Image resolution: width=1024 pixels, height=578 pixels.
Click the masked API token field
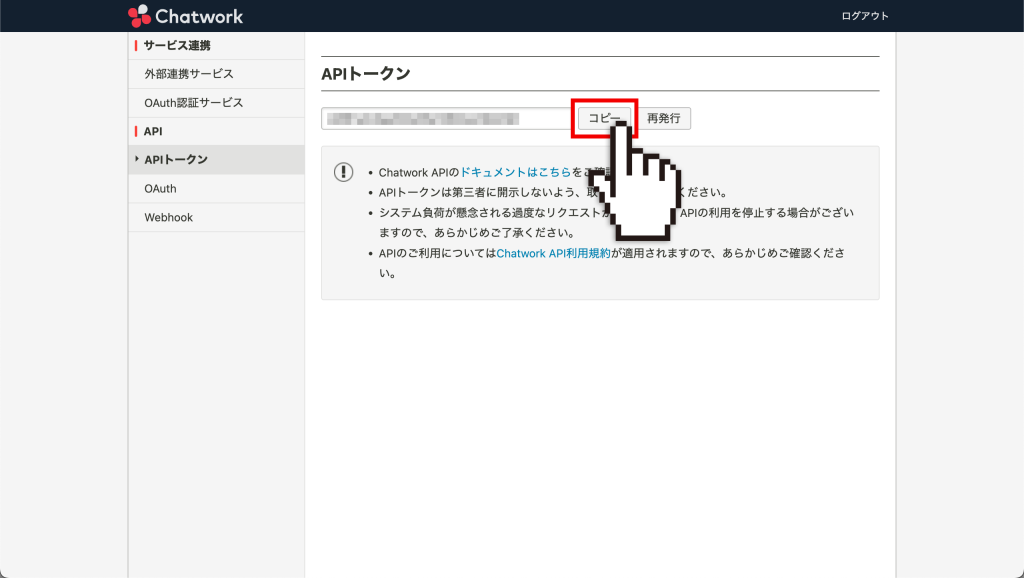(x=445, y=117)
